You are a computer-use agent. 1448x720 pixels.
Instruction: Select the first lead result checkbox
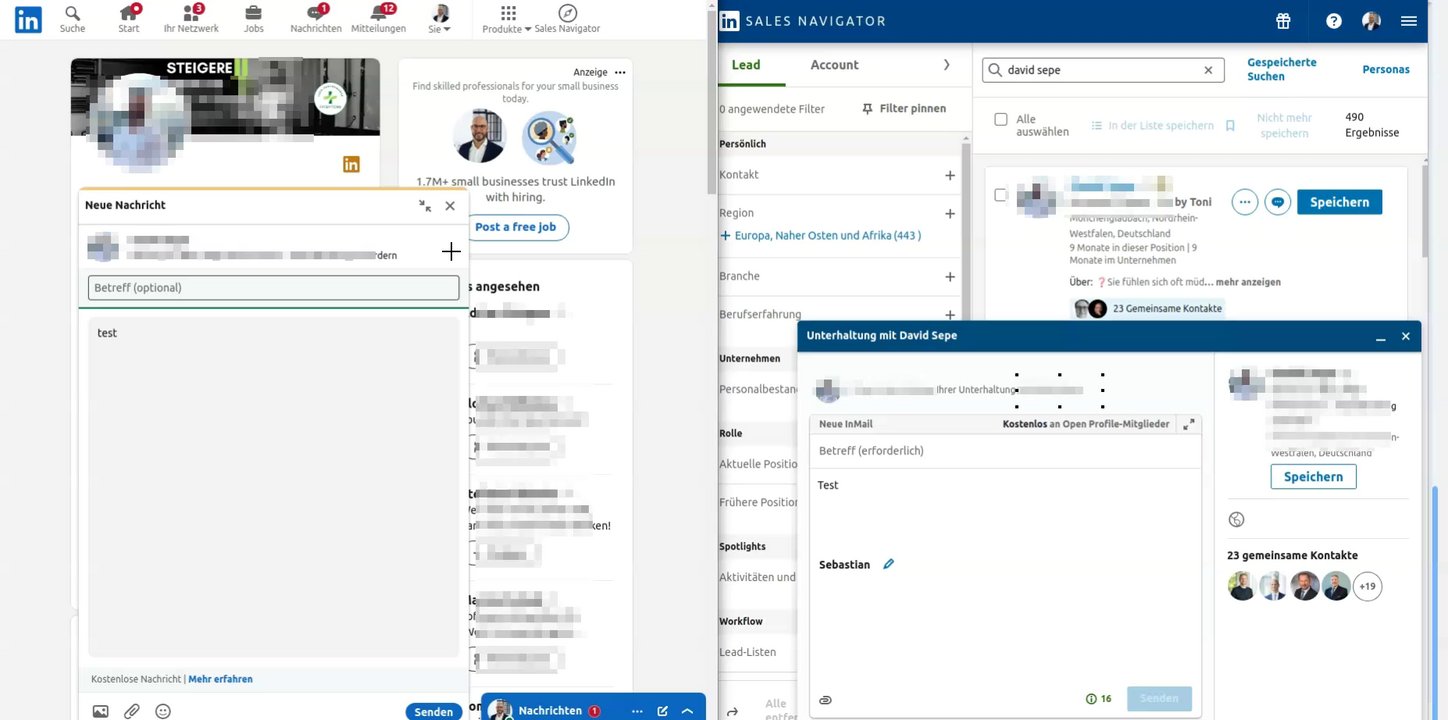pyautogui.click(x=1001, y=195)
